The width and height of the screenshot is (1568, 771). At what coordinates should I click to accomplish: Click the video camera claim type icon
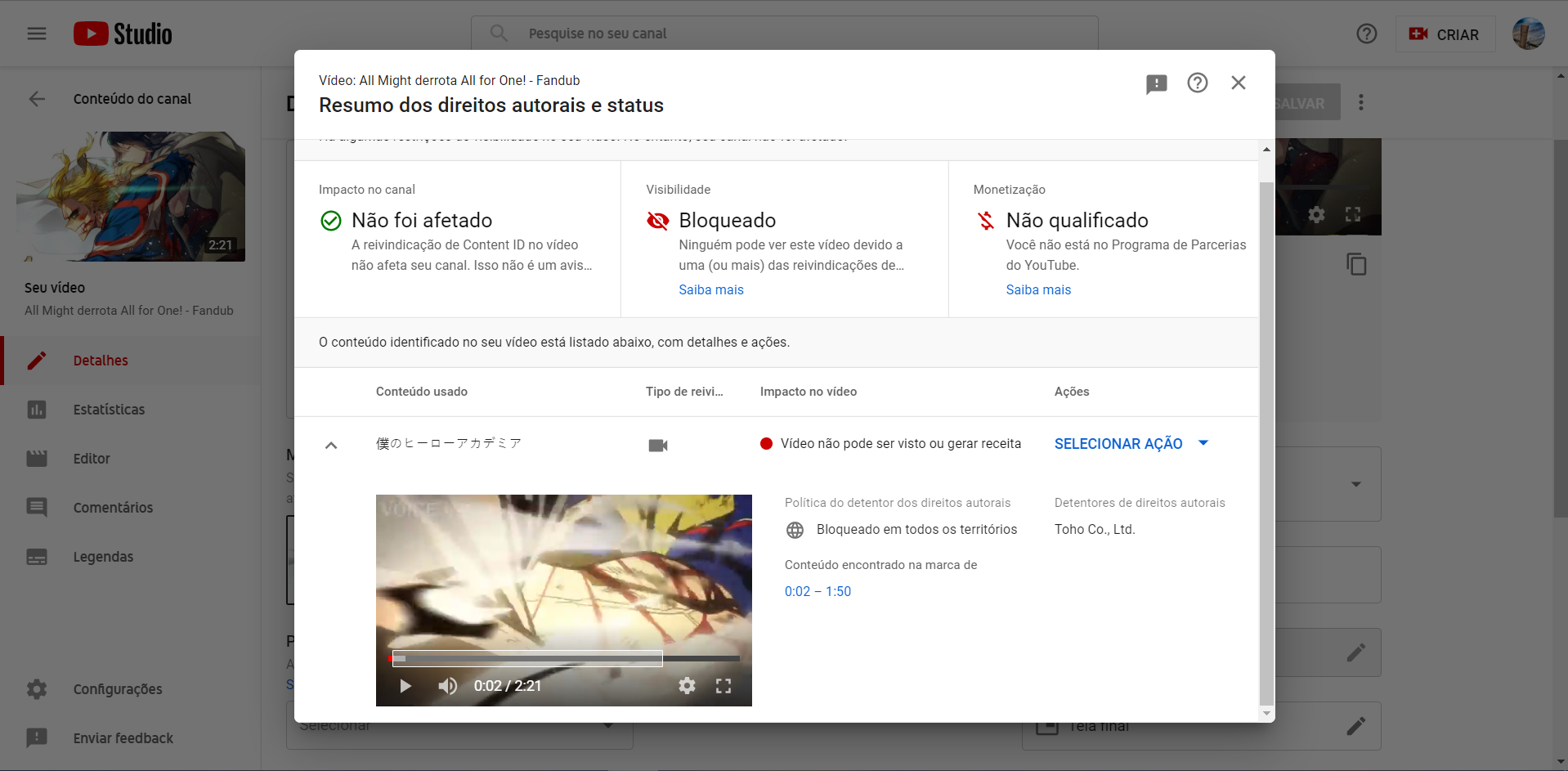coord(658,446)
